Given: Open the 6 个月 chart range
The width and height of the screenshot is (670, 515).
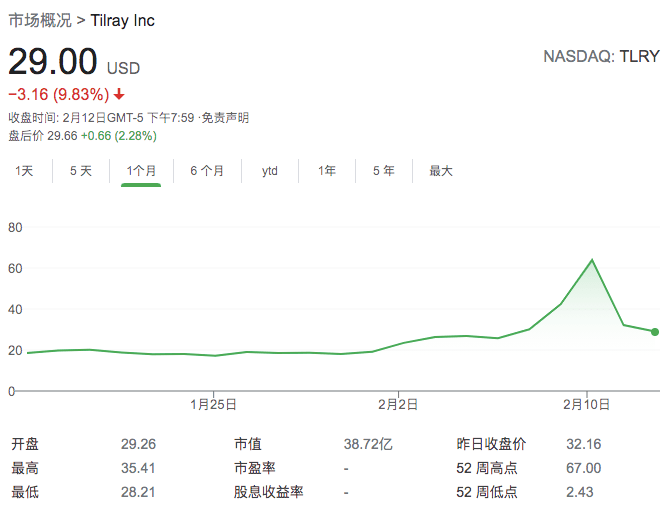Looking at the screenshot, I should 207,171.
